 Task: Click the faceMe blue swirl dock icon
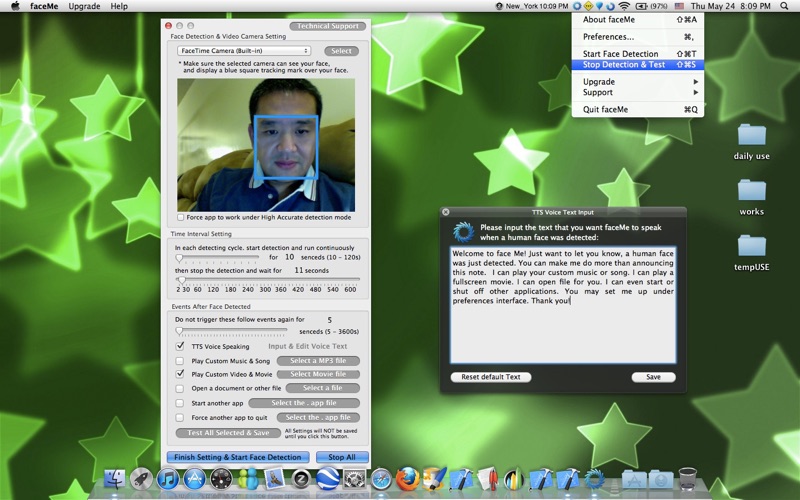[x=594, y=479]
